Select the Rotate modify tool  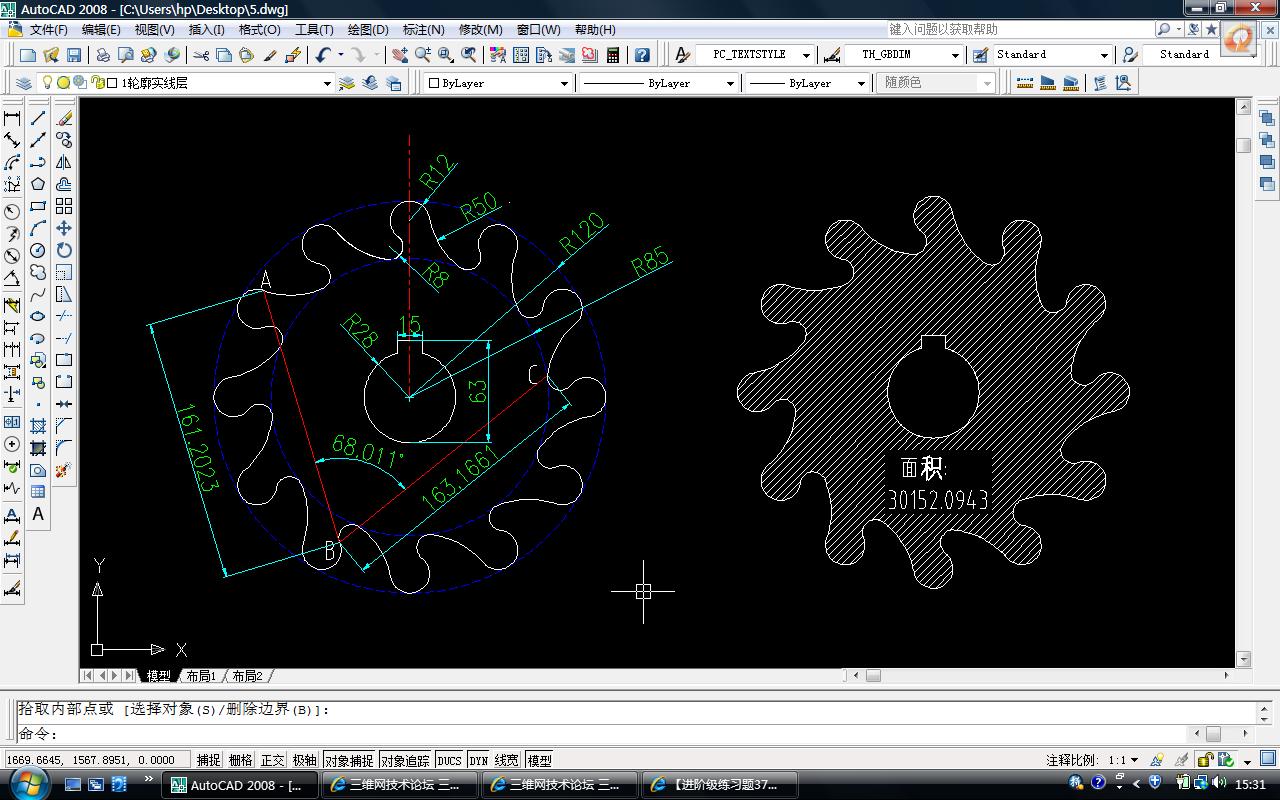tap(64, 250)
